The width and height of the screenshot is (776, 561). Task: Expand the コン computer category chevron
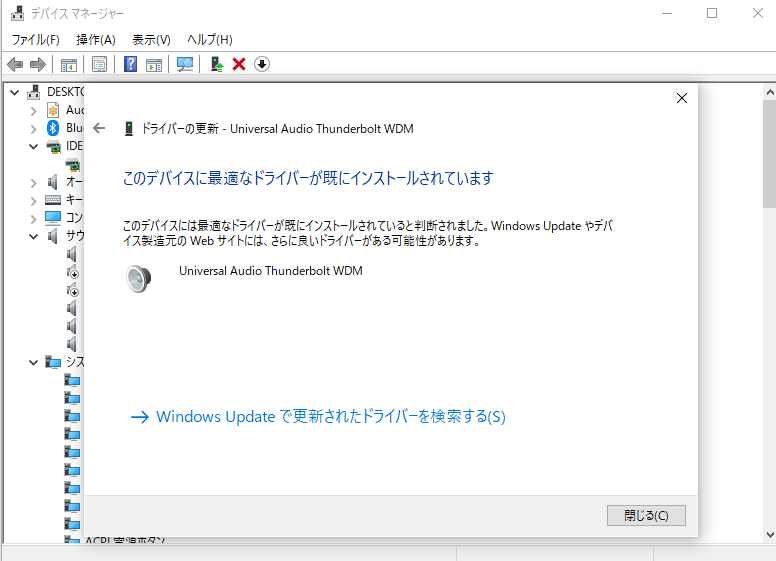click(33, 219)
